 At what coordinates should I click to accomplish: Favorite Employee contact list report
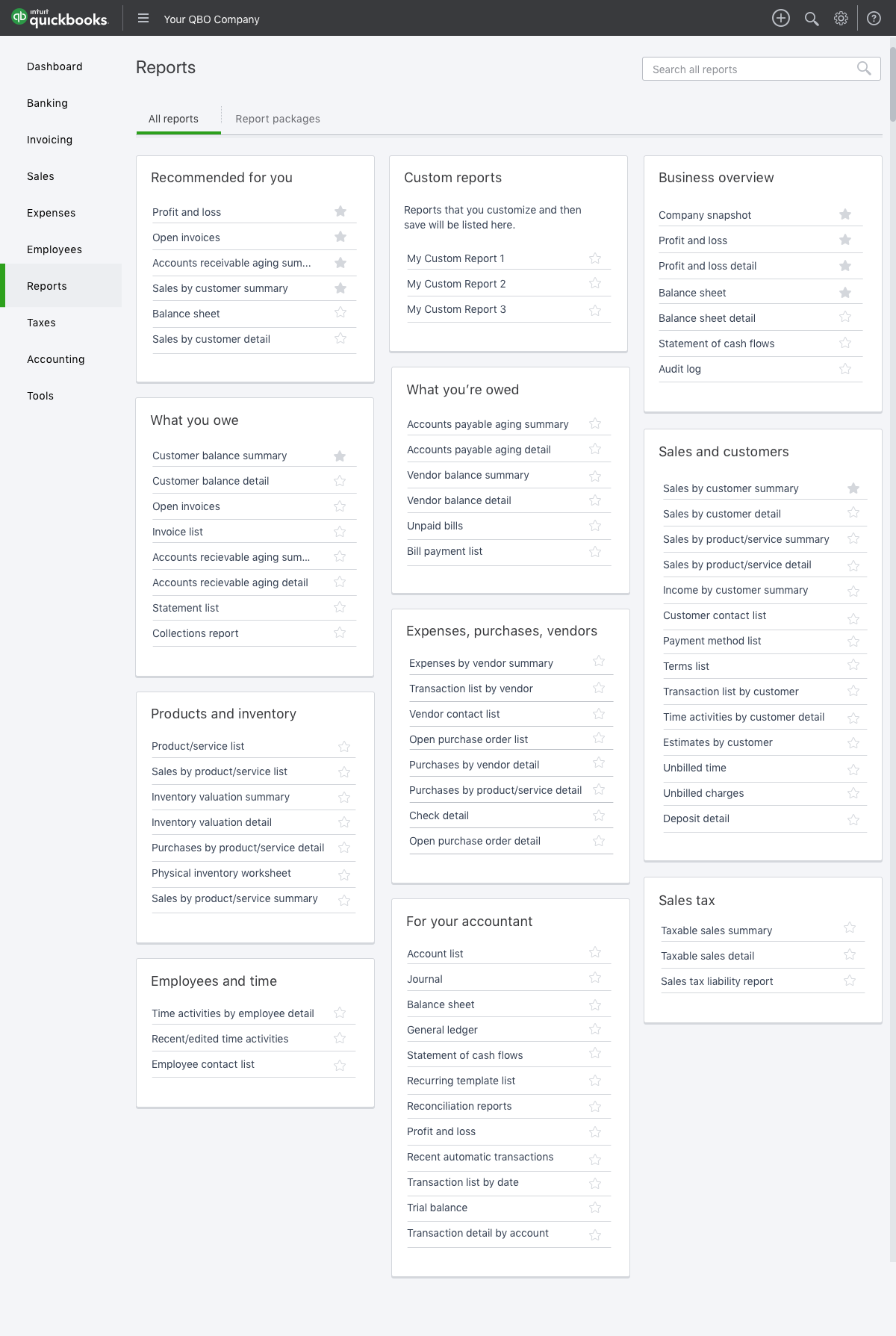click(x=340, y=1065)
